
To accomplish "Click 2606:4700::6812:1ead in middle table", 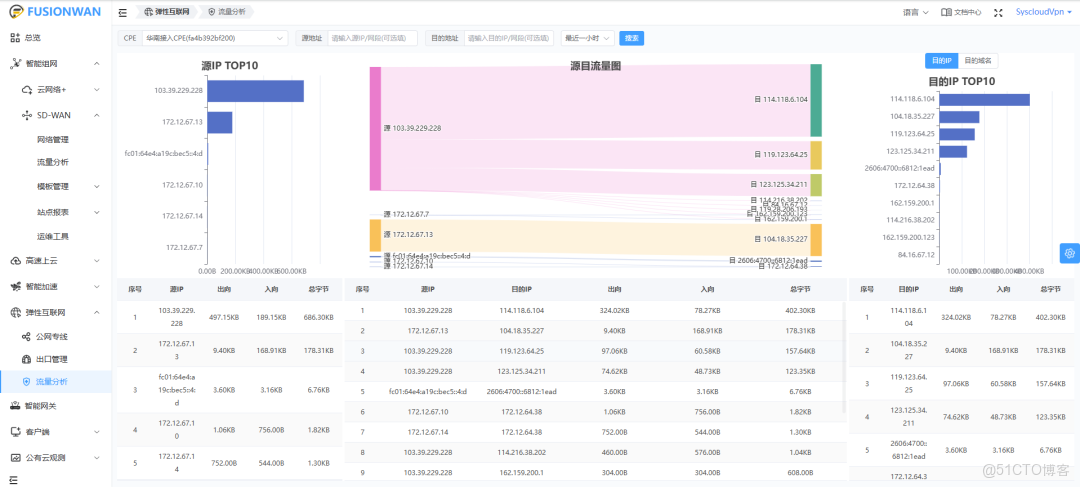I will (x=521, y=392).
